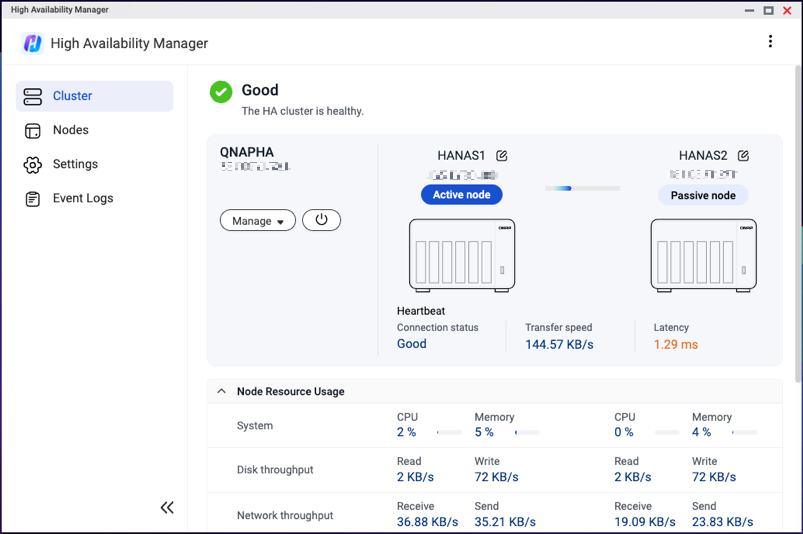Click the cluster power button

click(321, 220)
